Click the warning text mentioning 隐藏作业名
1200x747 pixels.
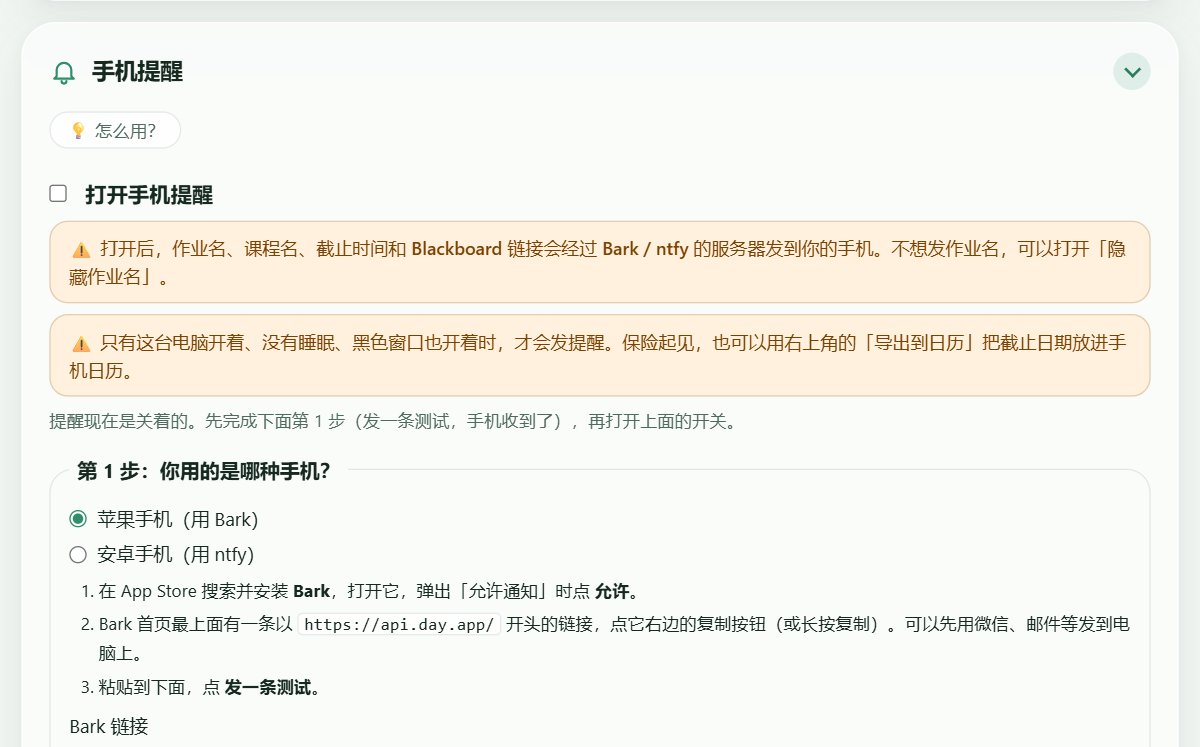coord(599,263)
